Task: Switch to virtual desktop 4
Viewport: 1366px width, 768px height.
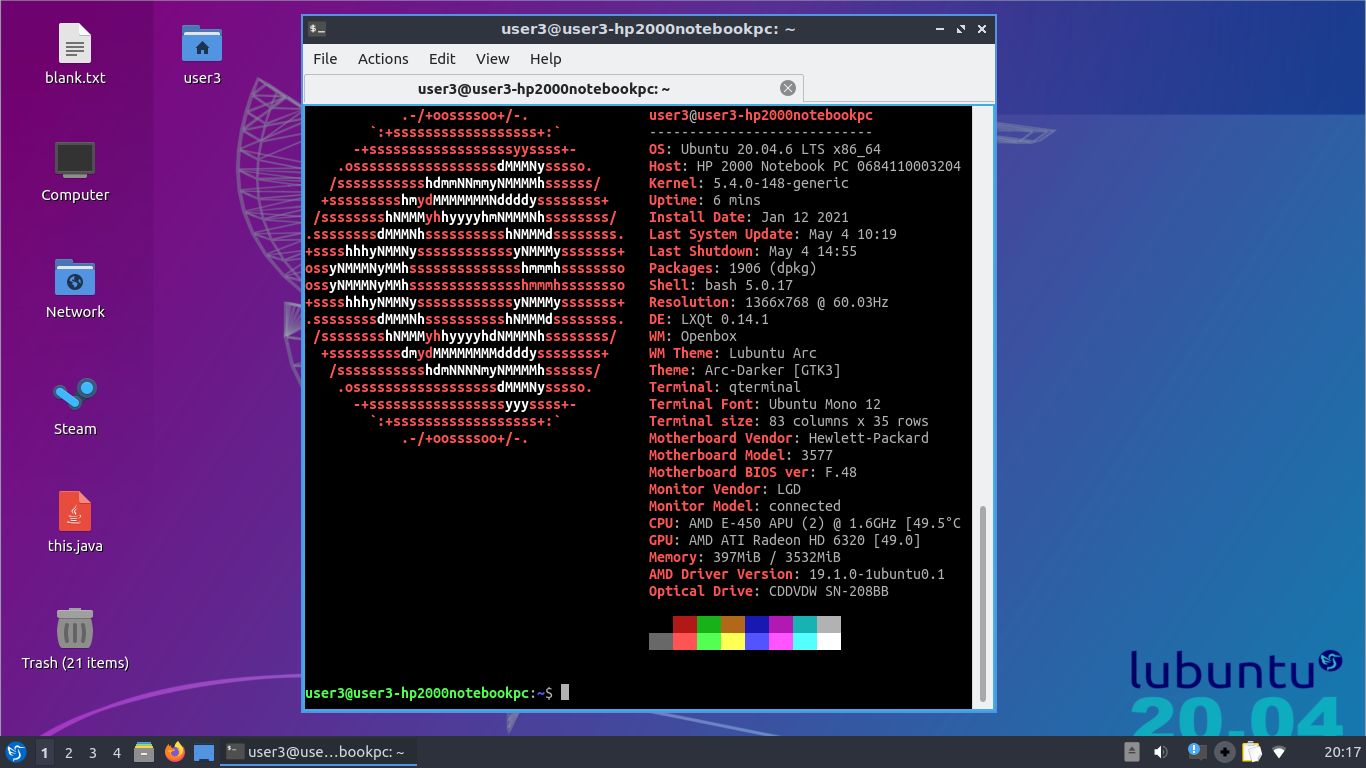Action: (x=116, y=752)
